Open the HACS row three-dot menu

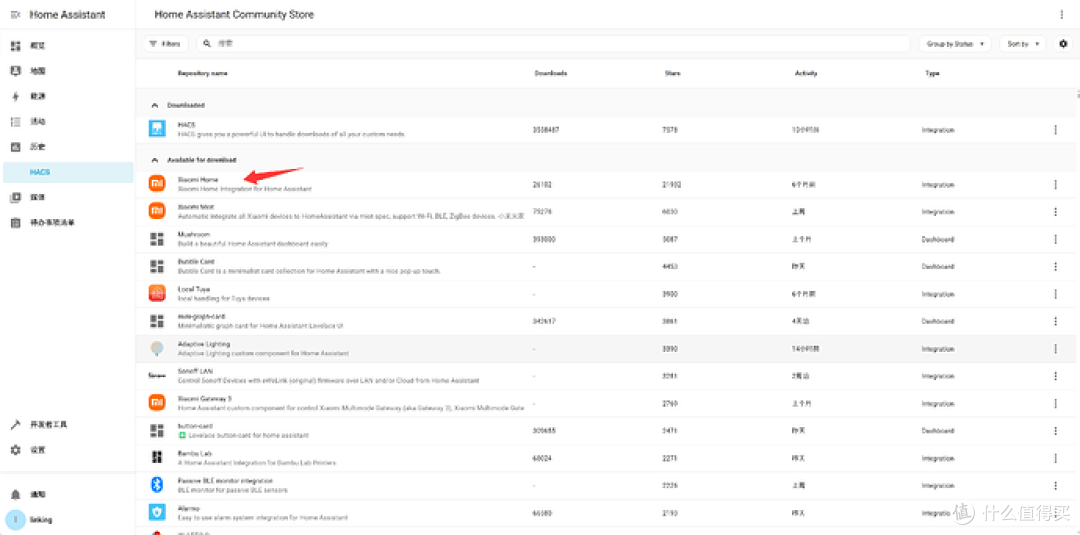[1055, 129]
